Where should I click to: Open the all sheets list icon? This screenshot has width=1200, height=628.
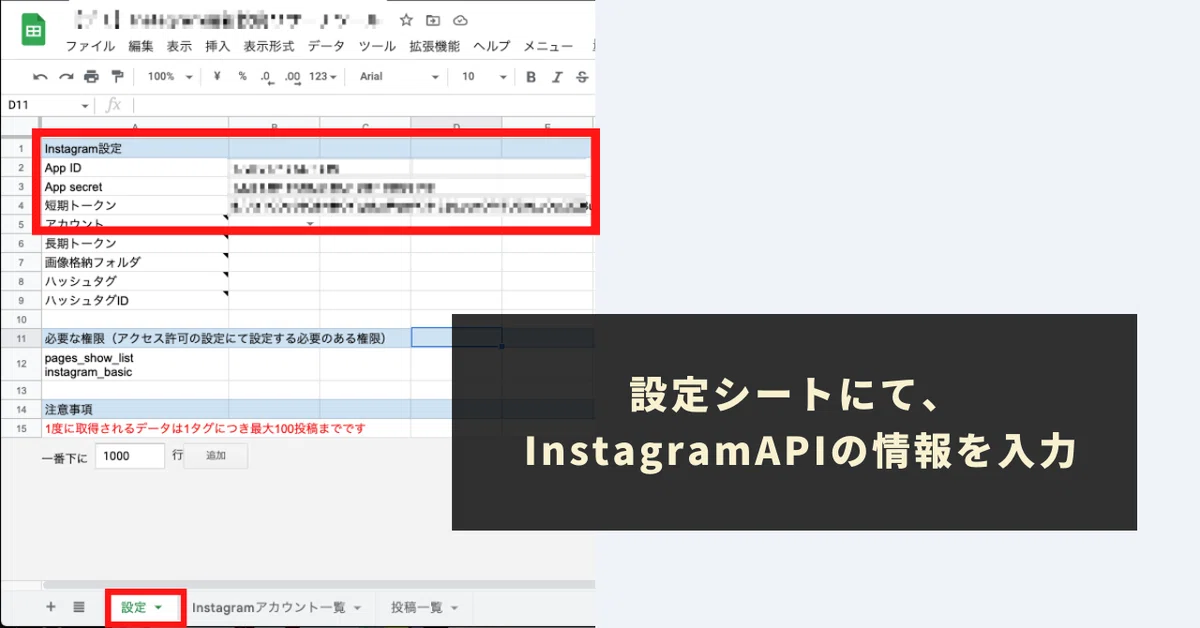[79, 607]
